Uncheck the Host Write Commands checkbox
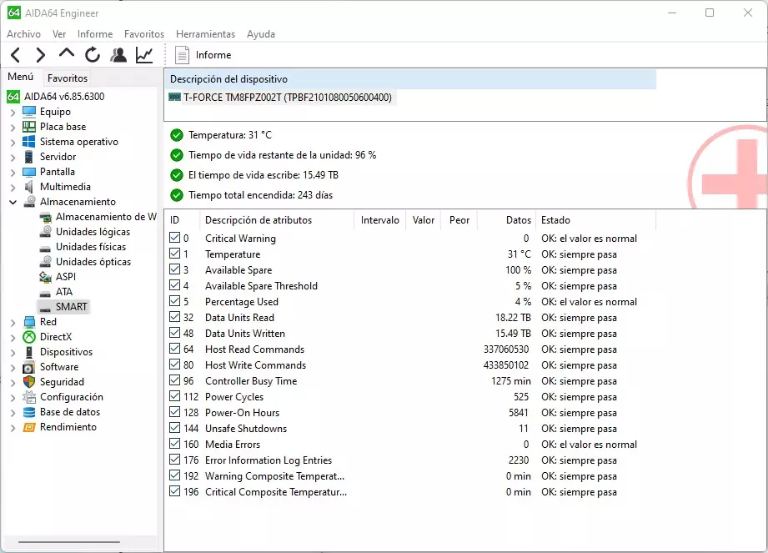 coord(174,364)
